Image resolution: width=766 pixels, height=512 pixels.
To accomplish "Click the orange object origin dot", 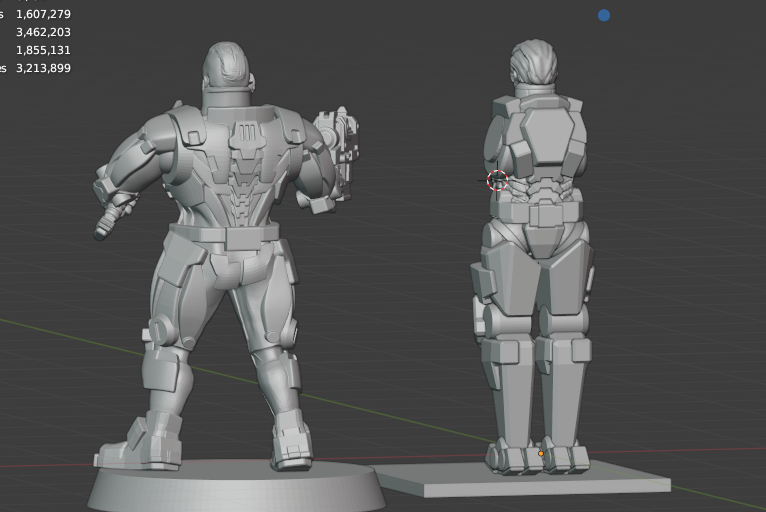I will click(x=541, y=453).
